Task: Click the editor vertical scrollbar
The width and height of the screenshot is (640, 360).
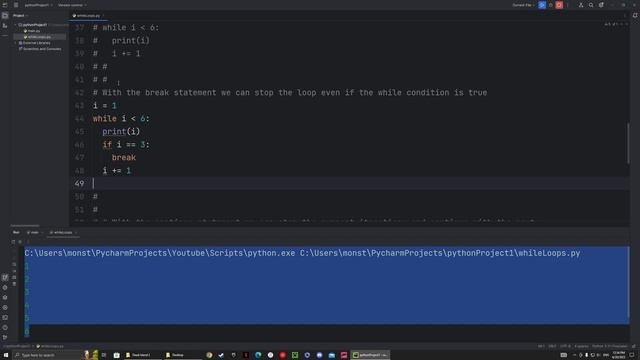Action: tap(628, 143)
